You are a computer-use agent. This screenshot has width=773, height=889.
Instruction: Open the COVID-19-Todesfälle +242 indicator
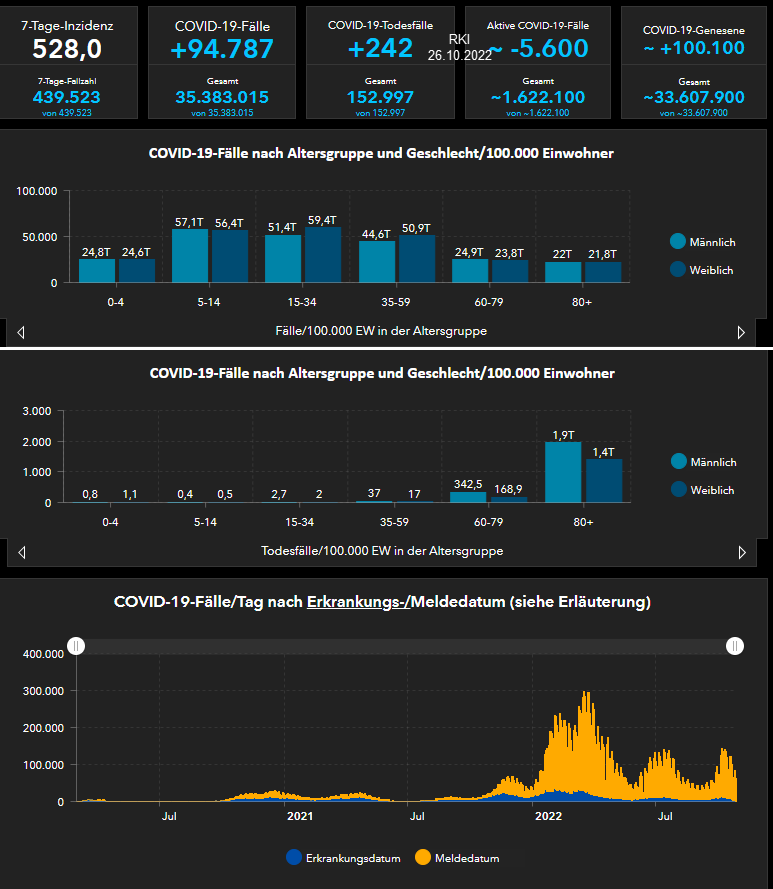pyautogui.click(x=380, y=47)
